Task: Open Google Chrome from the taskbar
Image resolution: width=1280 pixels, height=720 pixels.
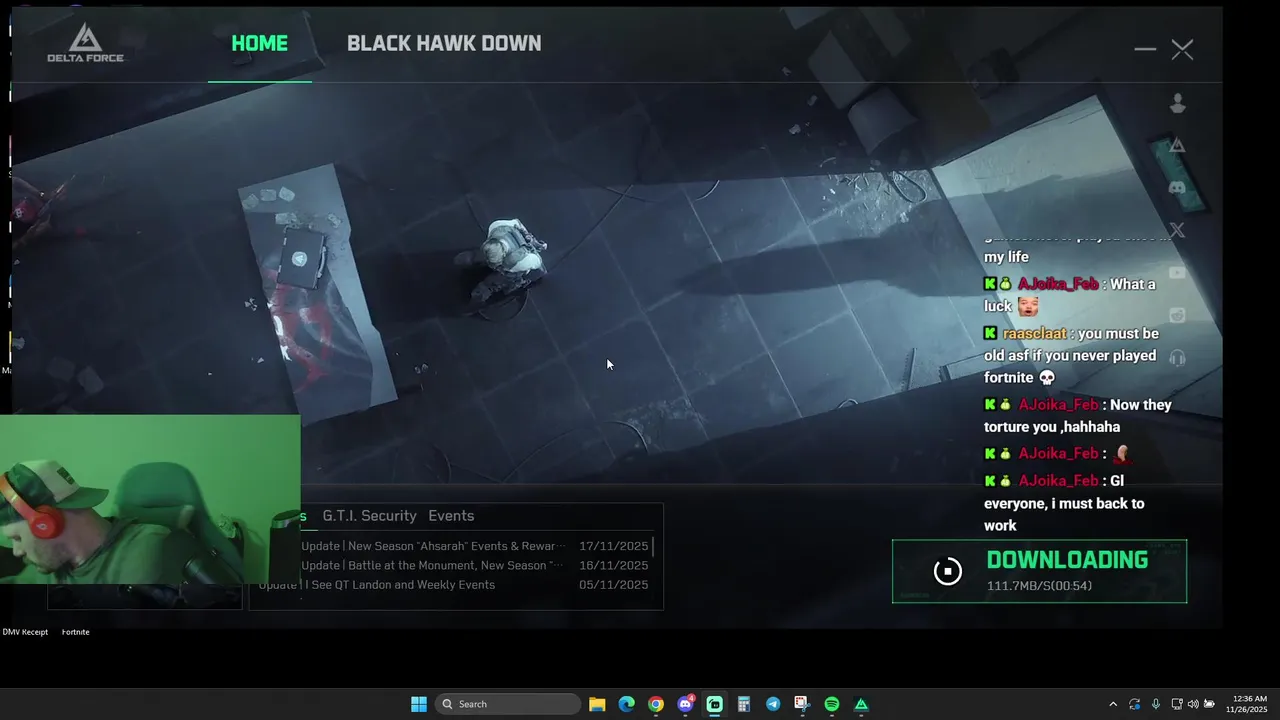Action: click(x=655, y=704)
